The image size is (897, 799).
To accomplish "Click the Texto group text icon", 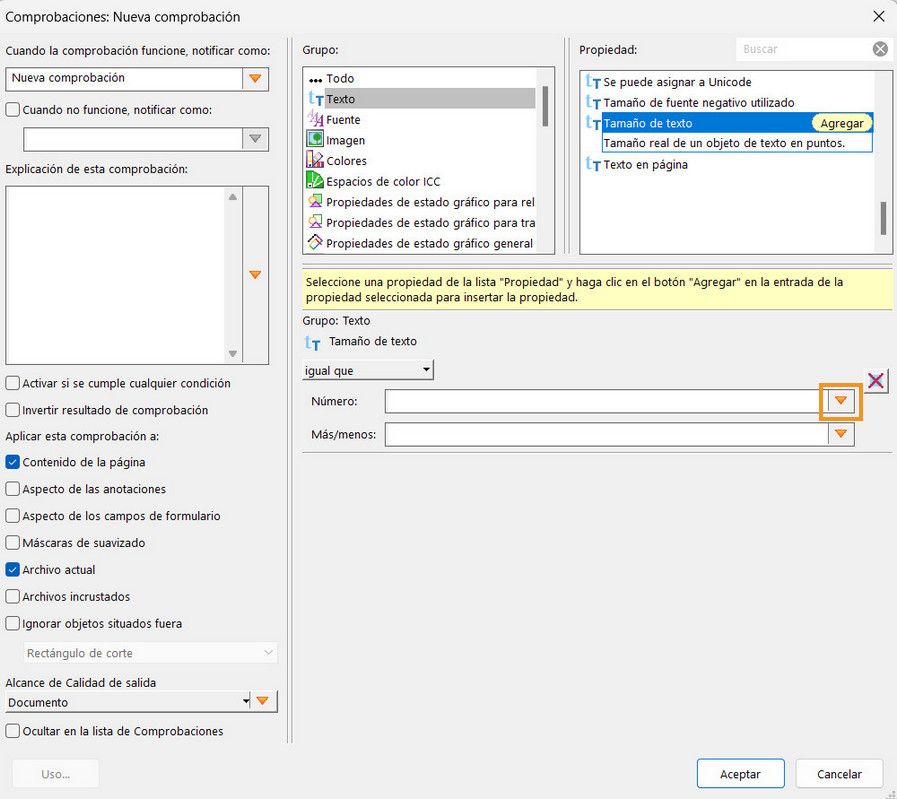I will coord(315,99).
